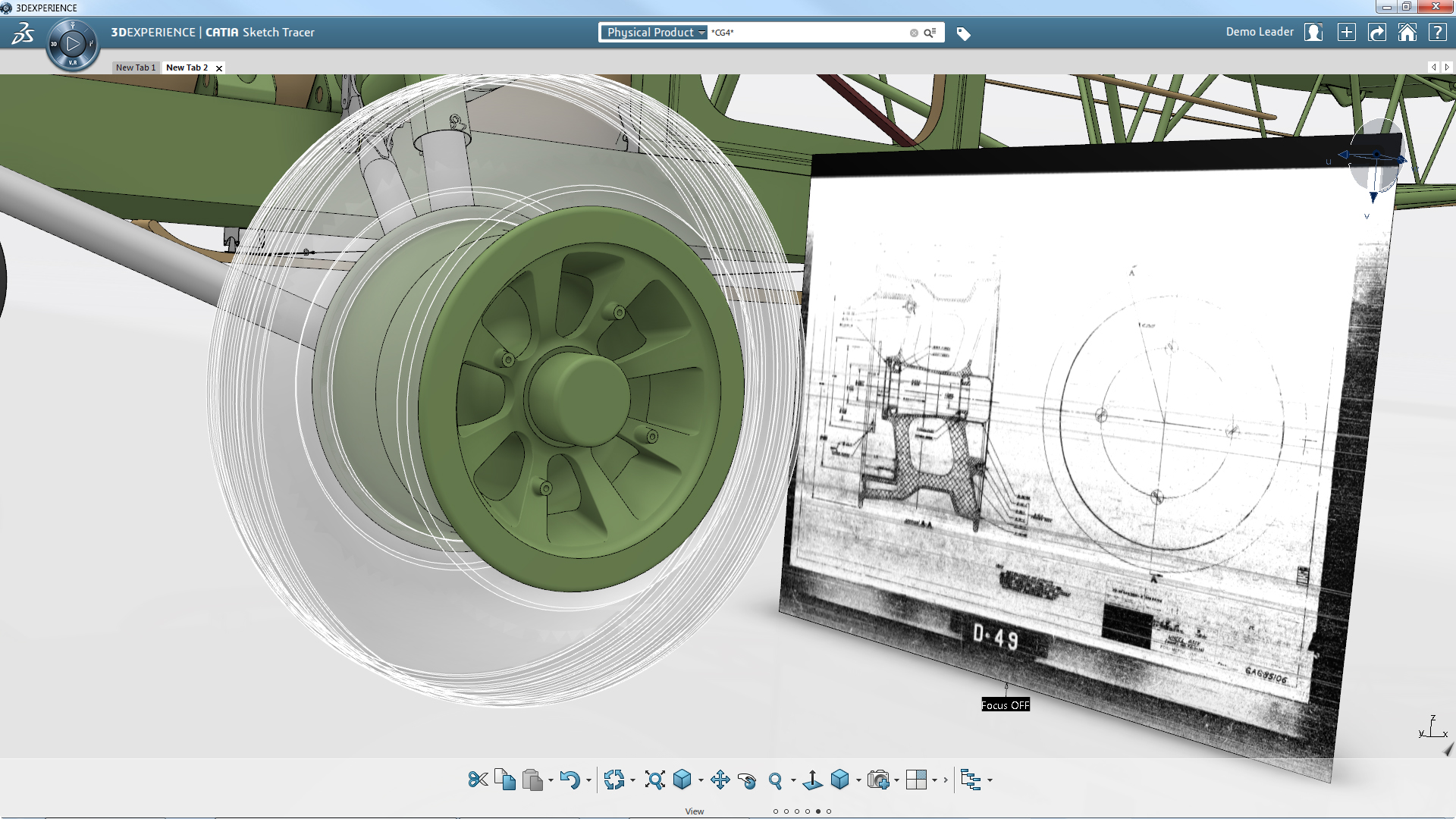The height and width of the screenshot is (819, 1456).
Task: Close New Tab 2
Action: click(219, 68)
